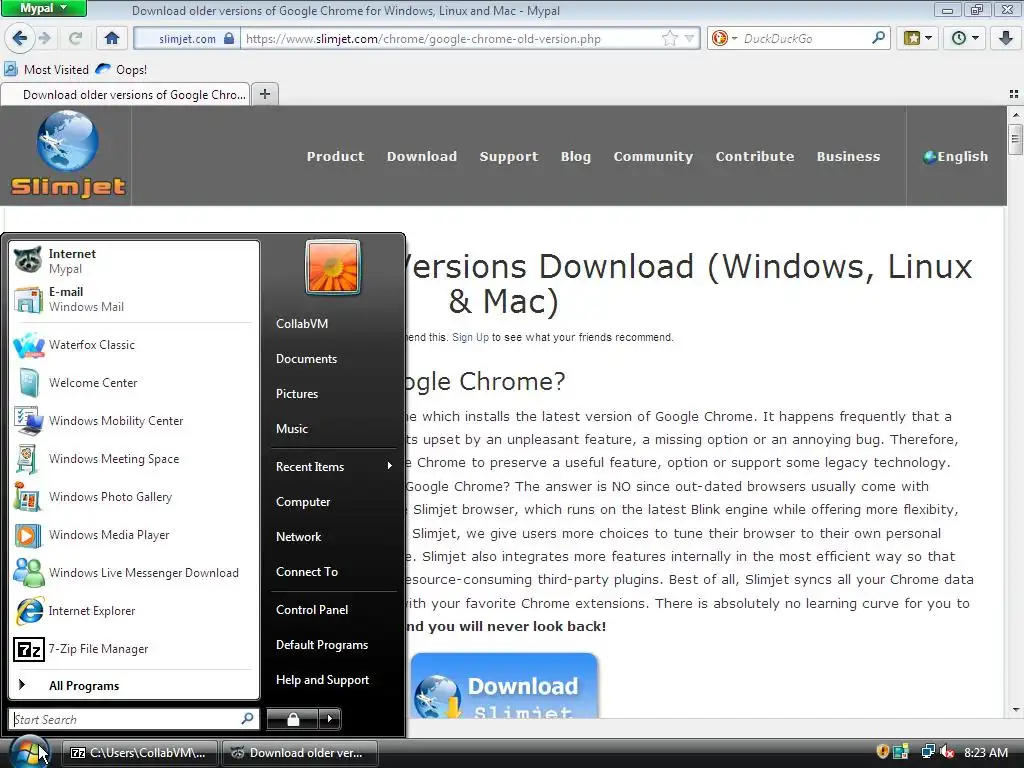Expand the Recent Items submenu

coord(333,466)
